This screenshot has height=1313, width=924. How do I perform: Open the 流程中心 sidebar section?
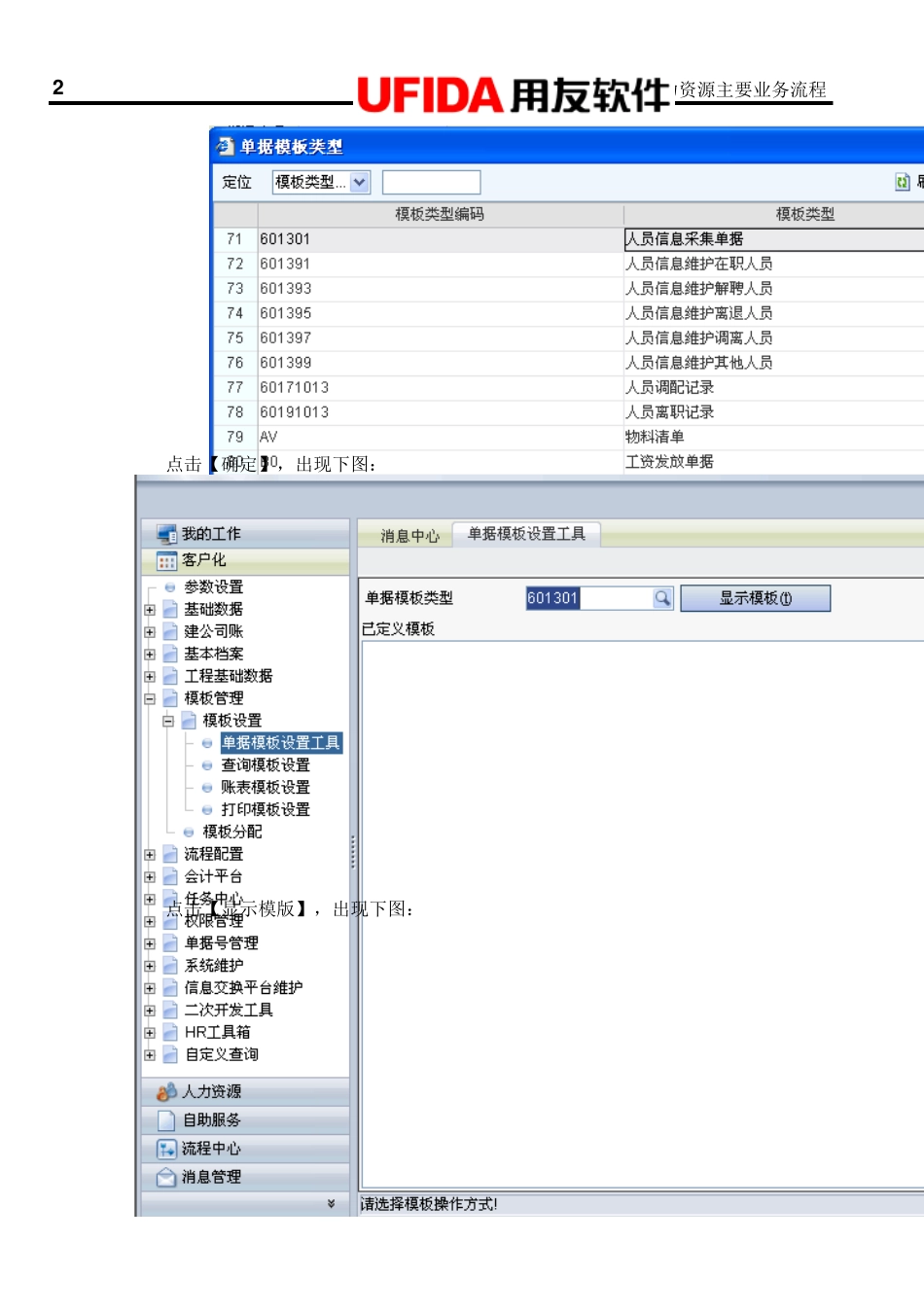pos(245,1149)
